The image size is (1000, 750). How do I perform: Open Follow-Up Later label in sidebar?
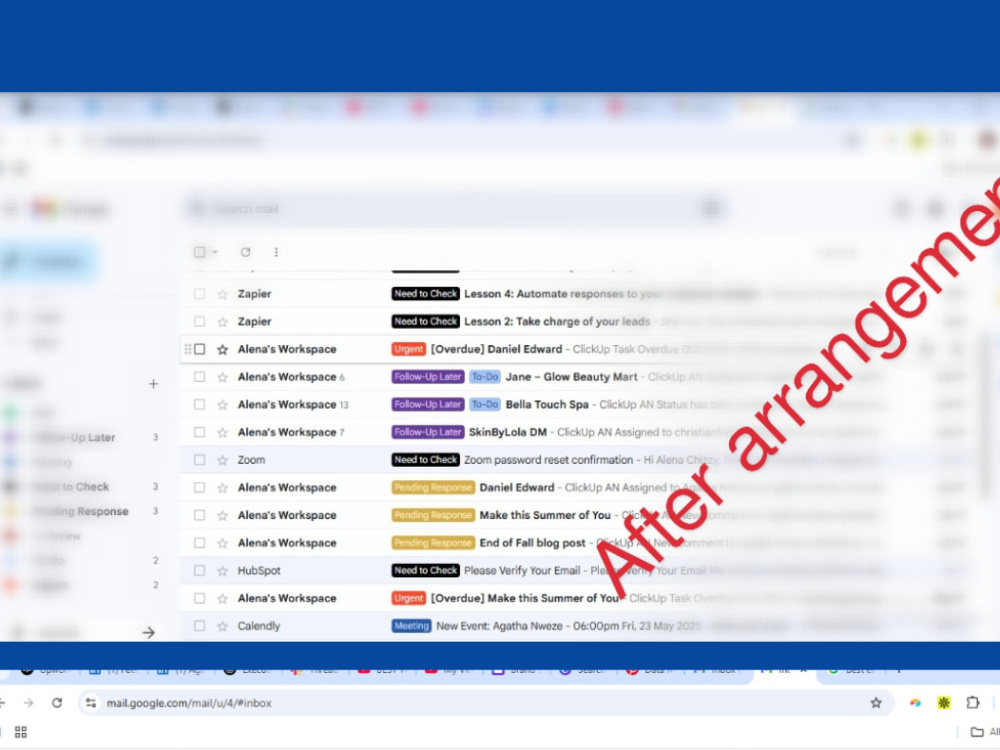tap(75, 438)
